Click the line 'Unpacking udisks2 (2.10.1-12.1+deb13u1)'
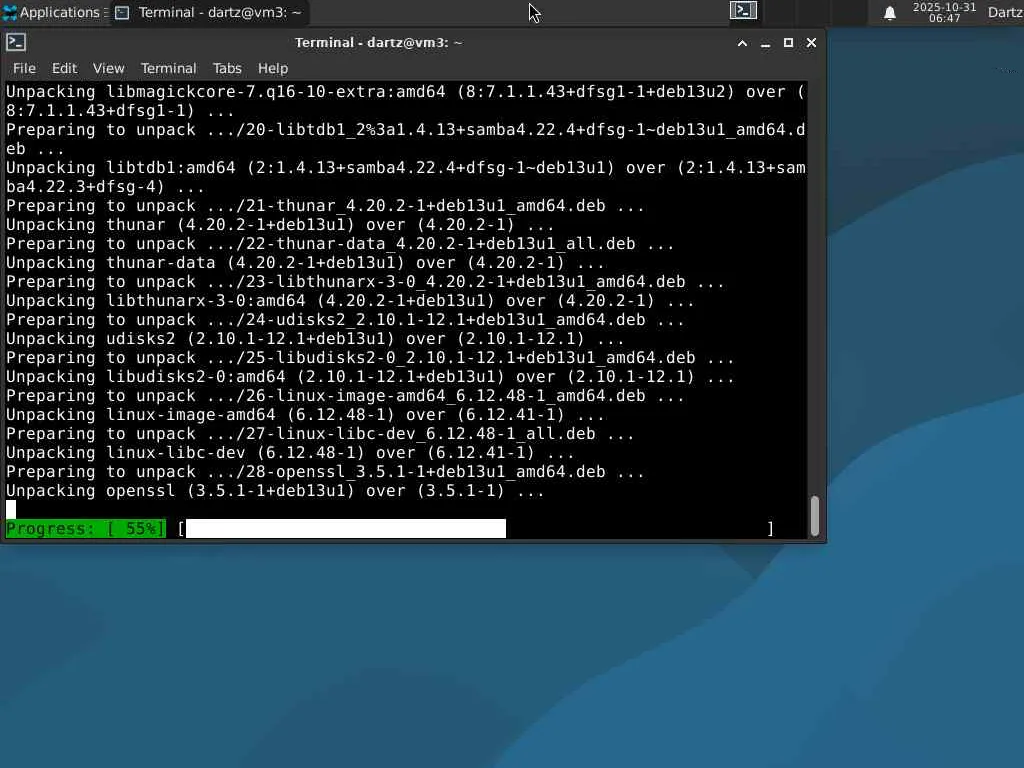 [x=315, y=338]
